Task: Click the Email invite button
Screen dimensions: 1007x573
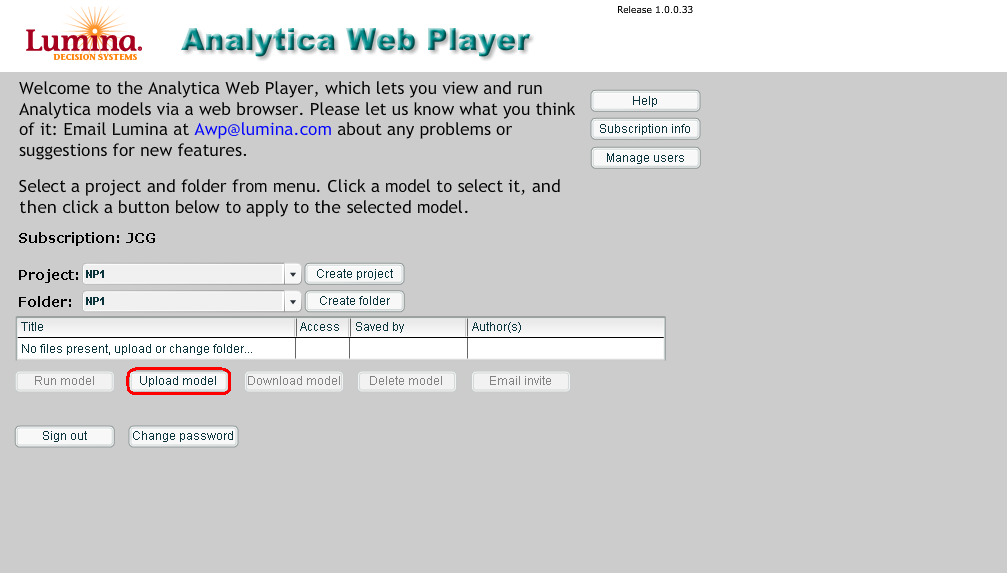Action: [x=520, y=381]
